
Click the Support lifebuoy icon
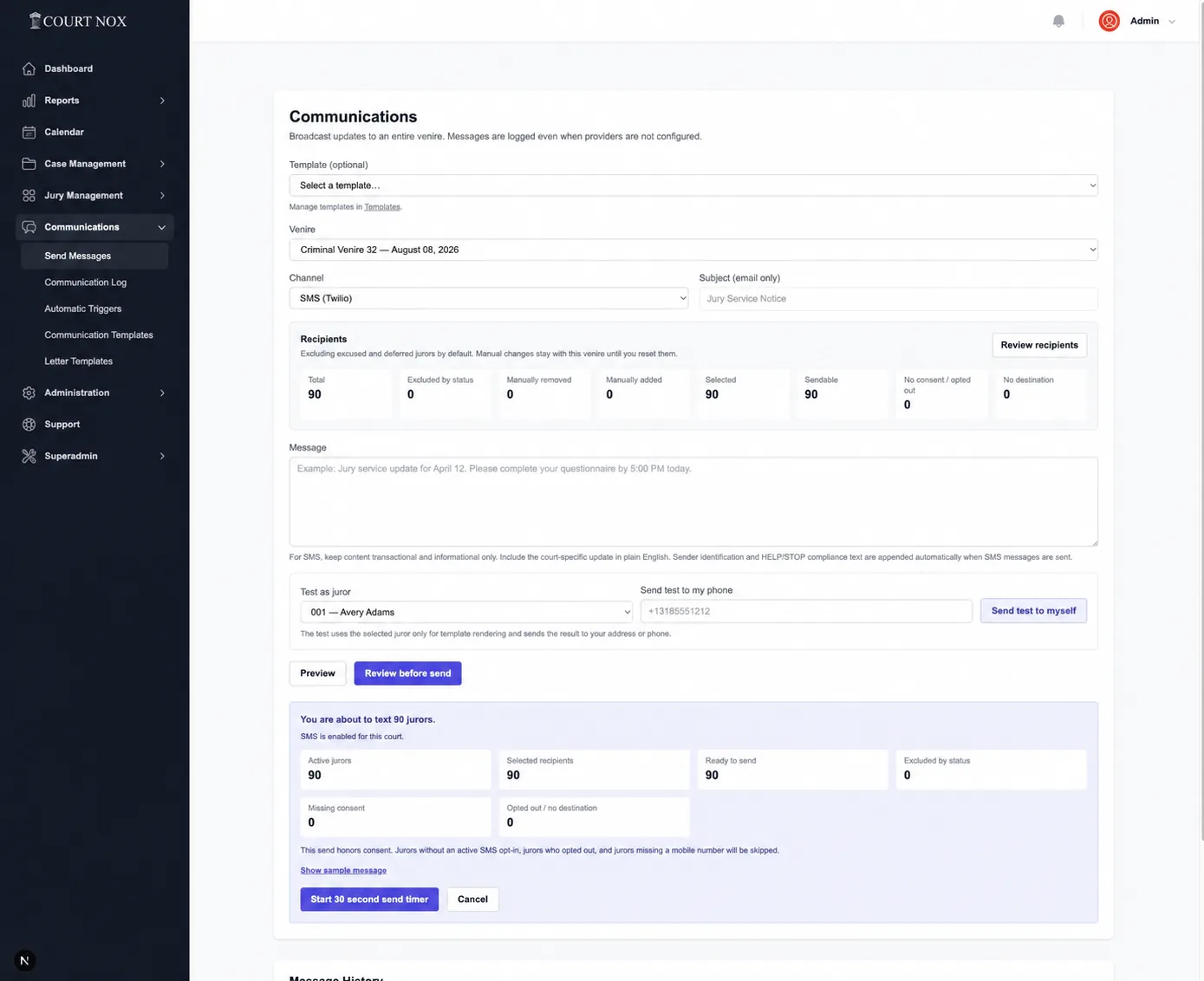click(x=29, y=425)
